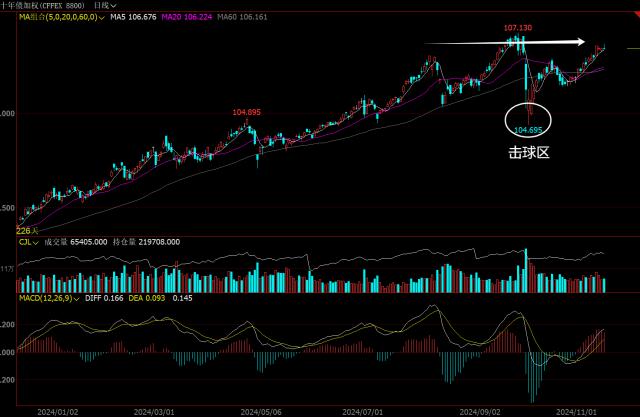Open the CJL volume indicator dropdown
This screenshot has width=640, height=417.
34,241
